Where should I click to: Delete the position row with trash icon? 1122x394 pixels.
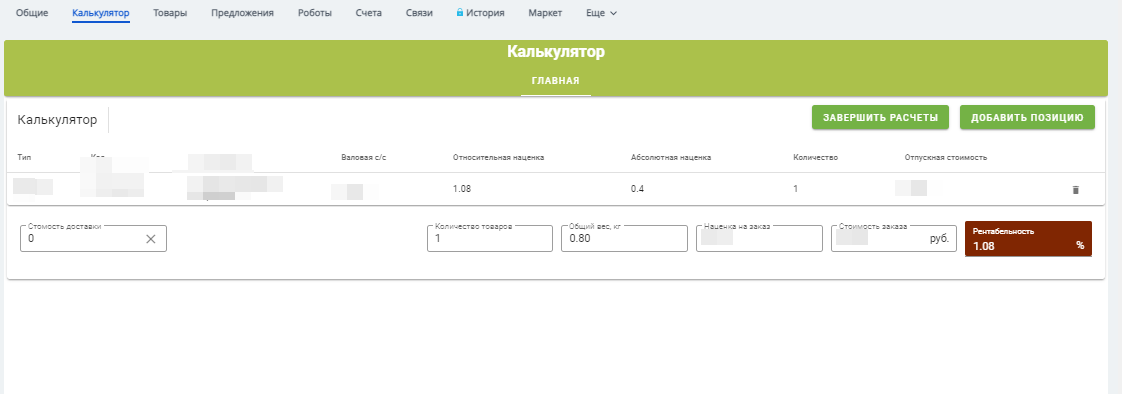point(1075,190)
